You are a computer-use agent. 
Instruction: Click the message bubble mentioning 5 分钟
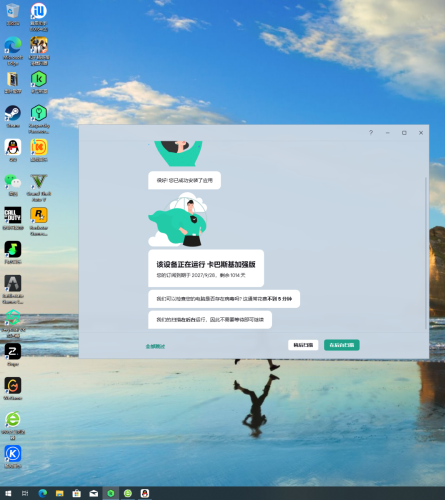click(x=224, y=299)
